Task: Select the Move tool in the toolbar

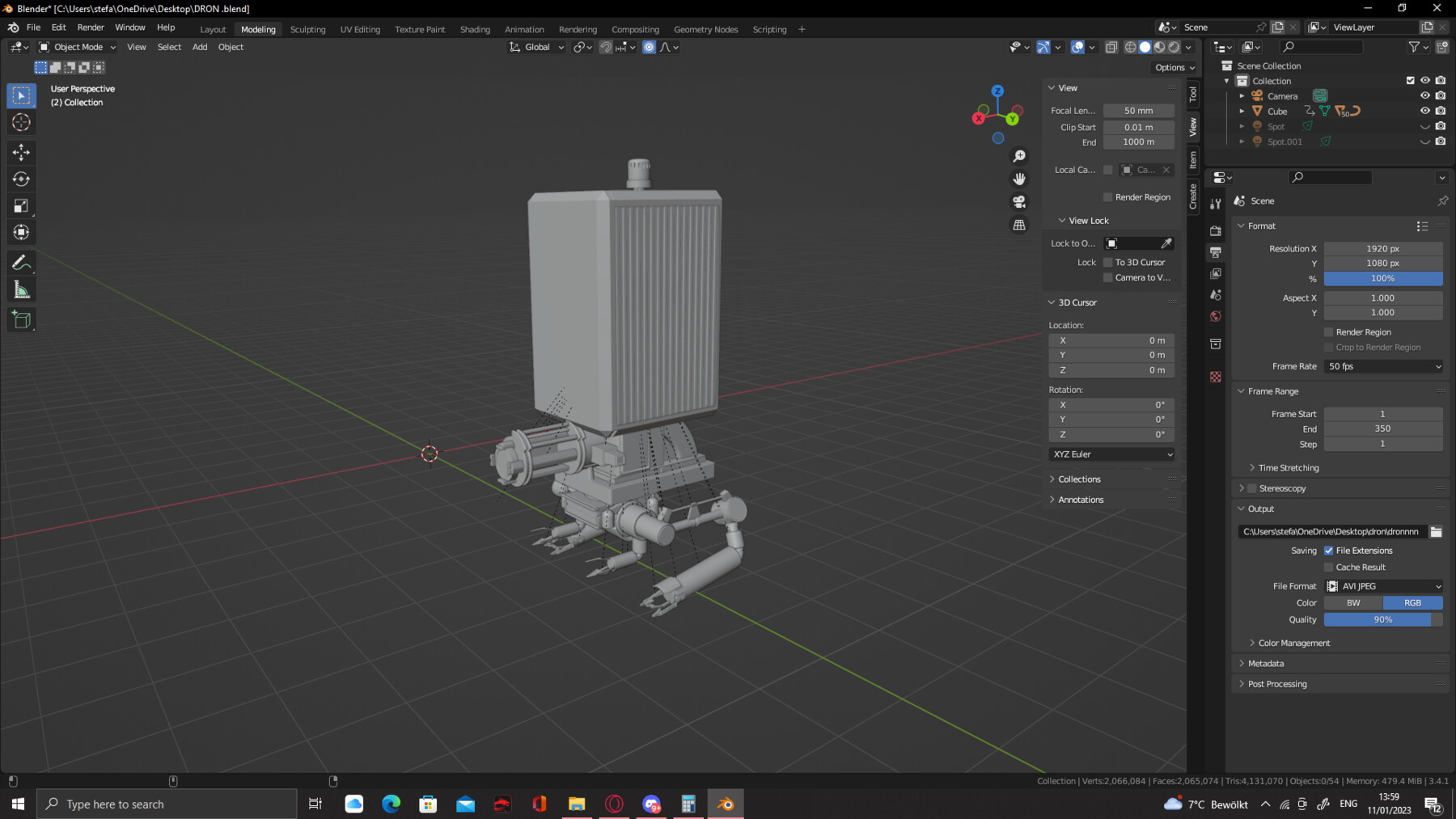Action: tap(22, 152)
